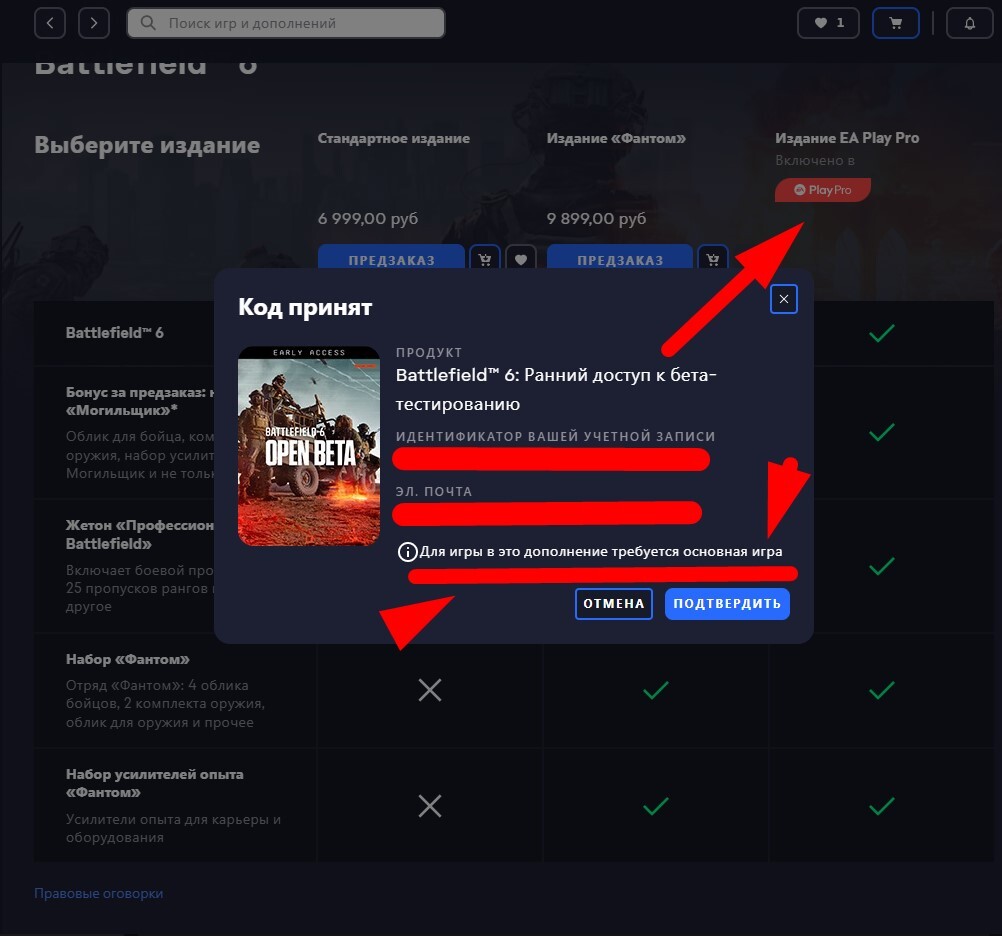Click the info icon beside the requirement note
This screenshot has height=936, width=1002.
point(407,552)
